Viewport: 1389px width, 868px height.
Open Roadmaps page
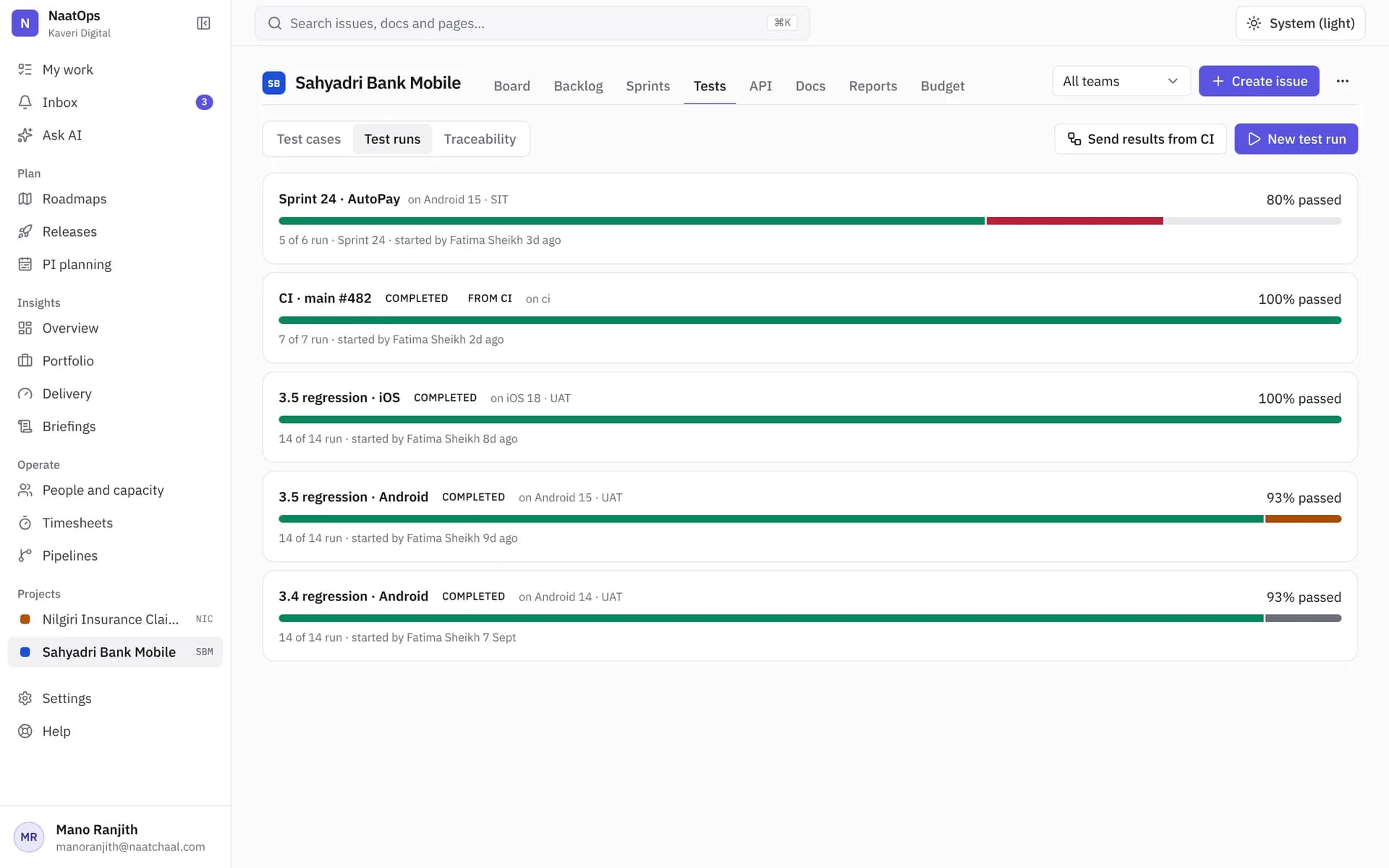(x=115, y=198)
